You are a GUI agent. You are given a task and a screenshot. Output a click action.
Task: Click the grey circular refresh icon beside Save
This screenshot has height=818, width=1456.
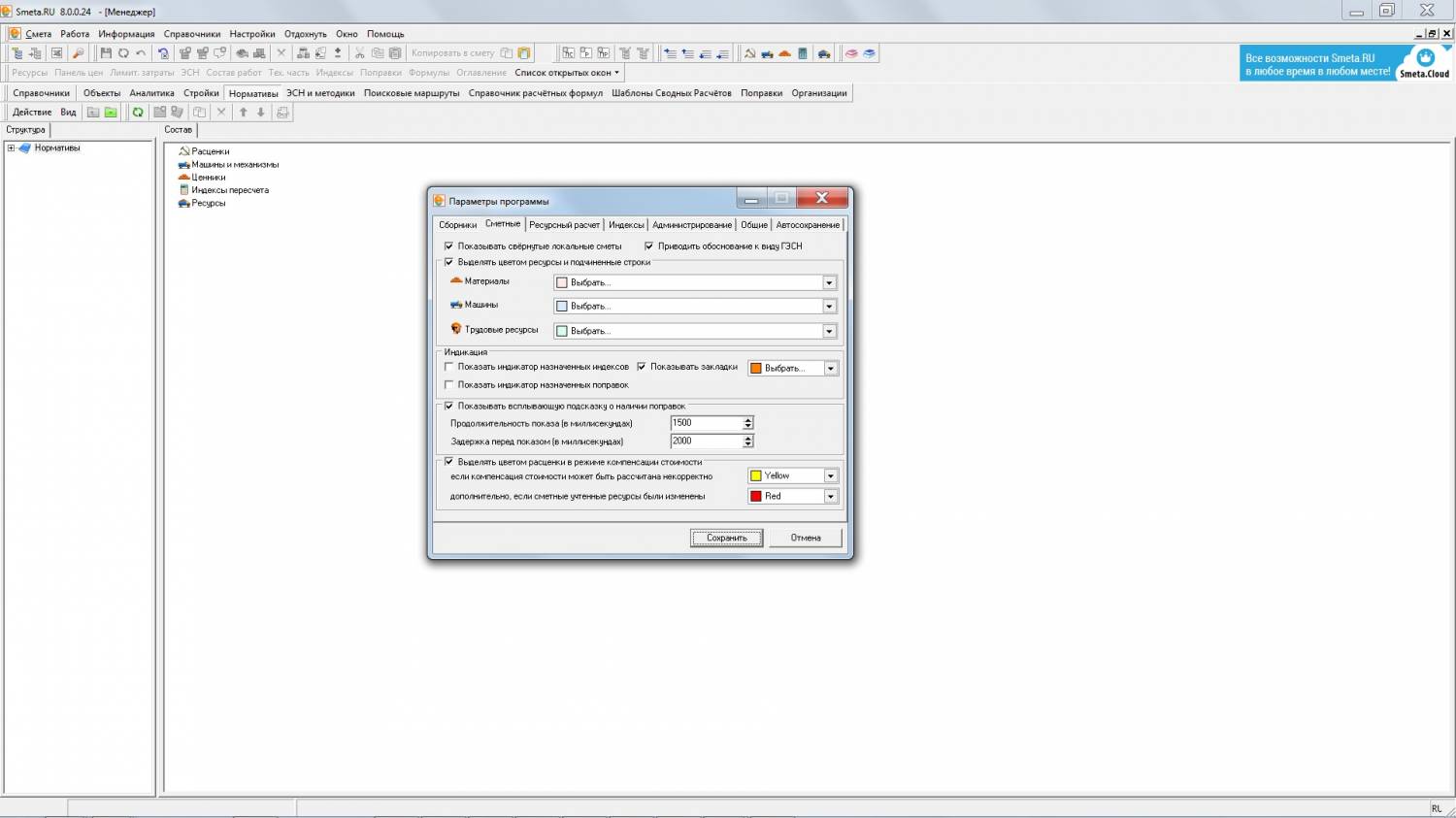click(123, 53)
